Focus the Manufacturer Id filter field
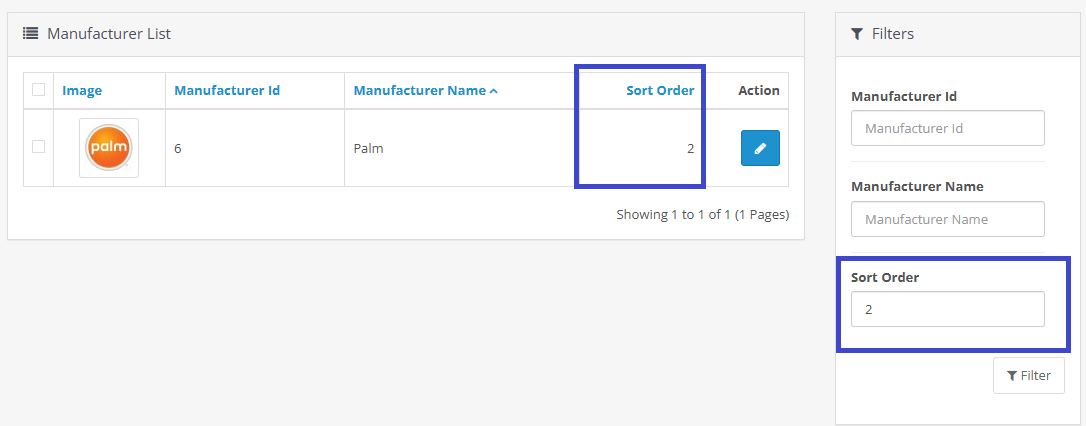The image size is (1086, 426). pos(947,128)
